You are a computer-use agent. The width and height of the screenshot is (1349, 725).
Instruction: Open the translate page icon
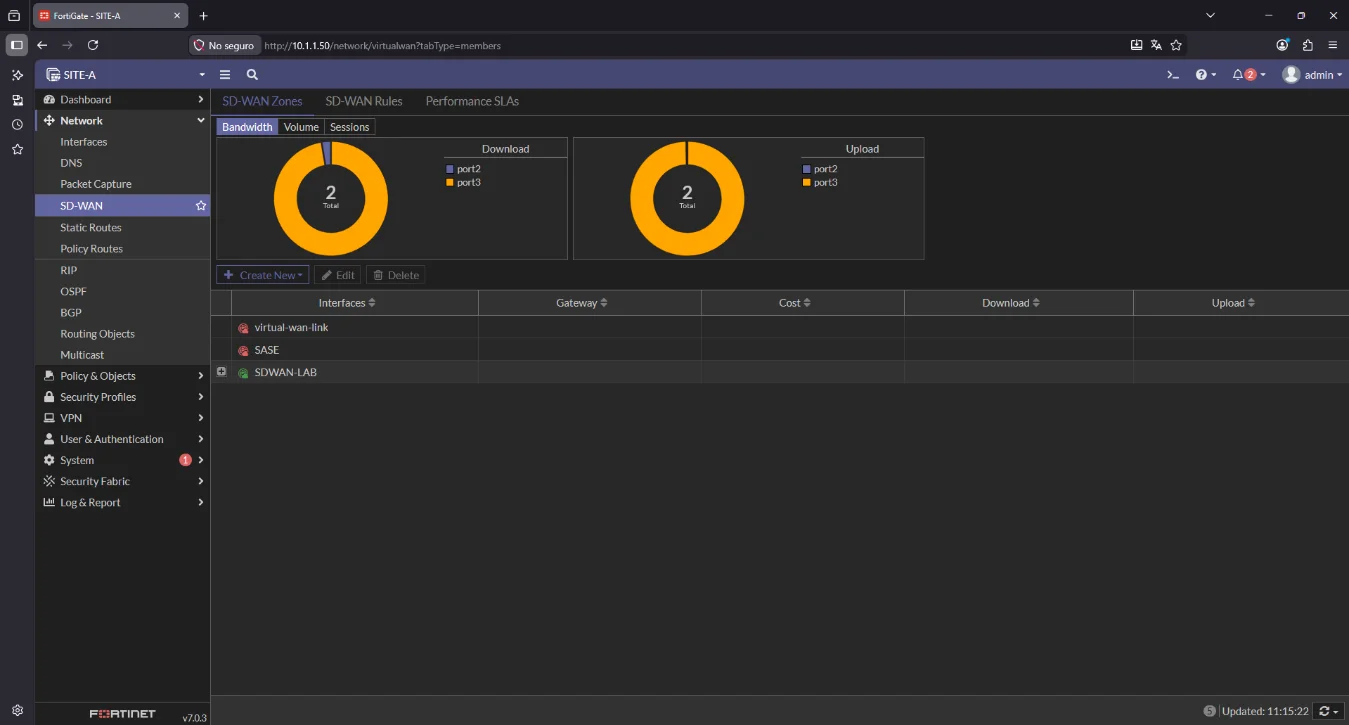point(1156,45)
